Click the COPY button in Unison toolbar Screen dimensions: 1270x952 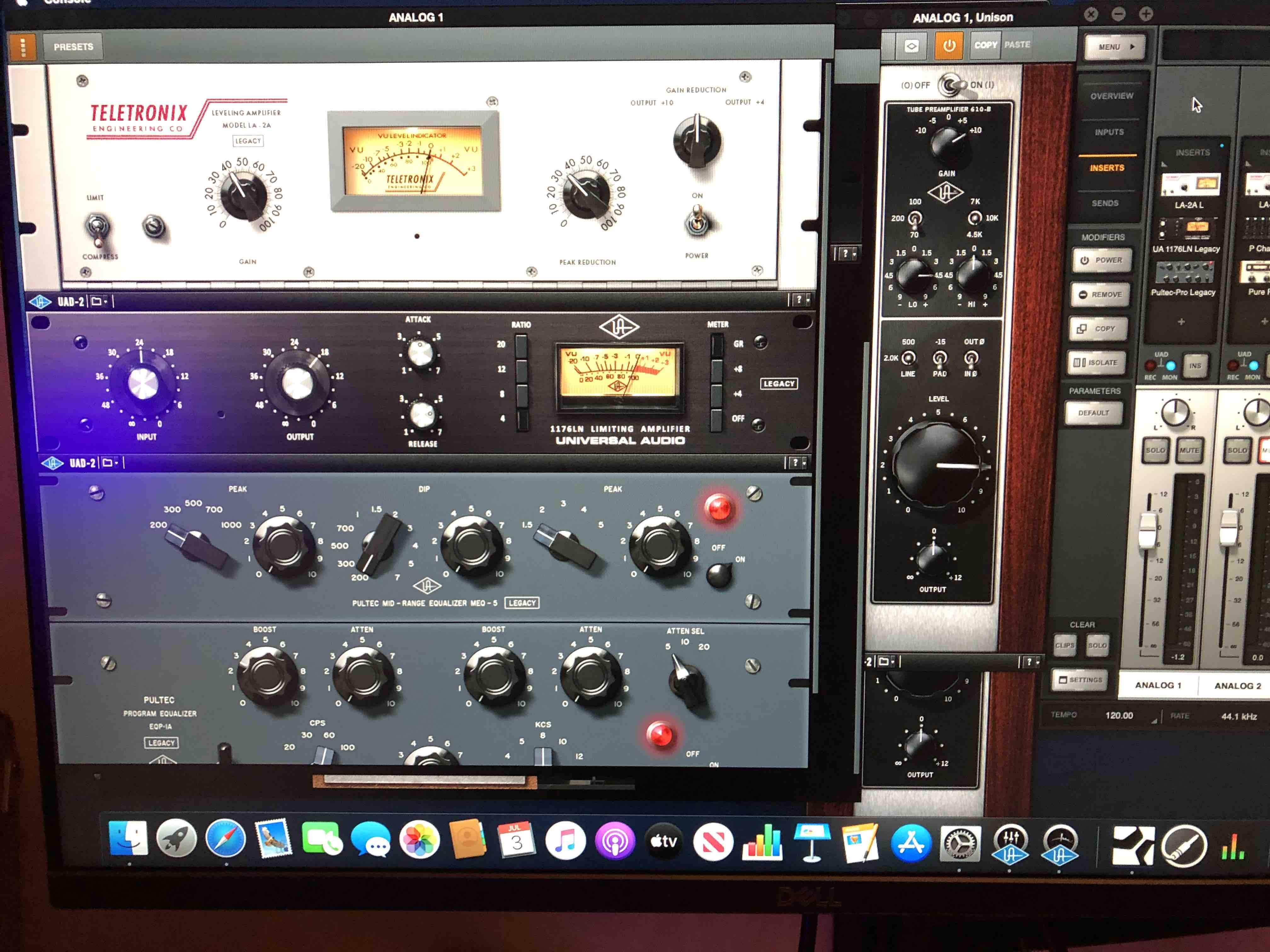[x=985, y=45]
